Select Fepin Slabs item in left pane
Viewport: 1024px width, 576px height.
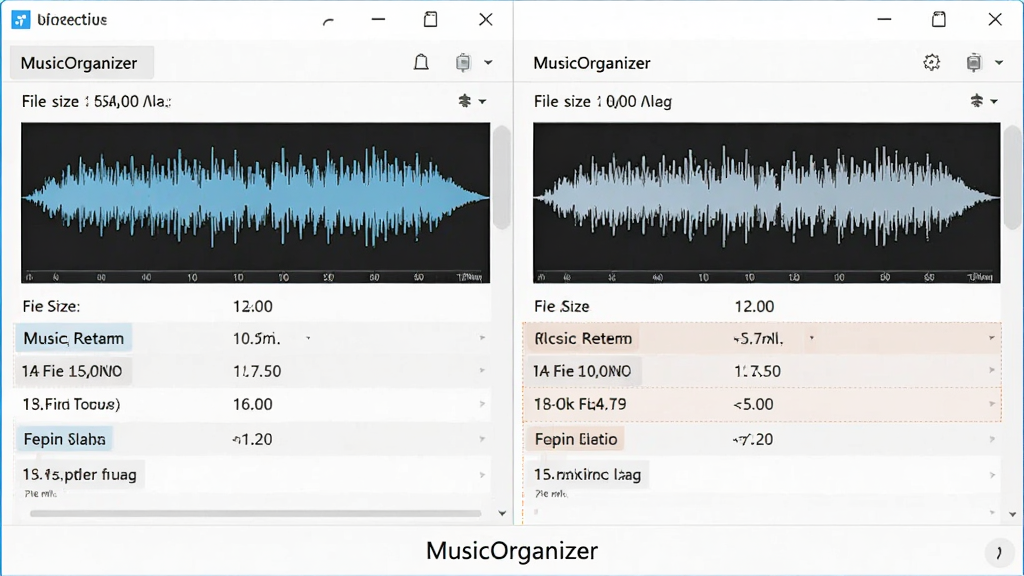tap(65, 439)
